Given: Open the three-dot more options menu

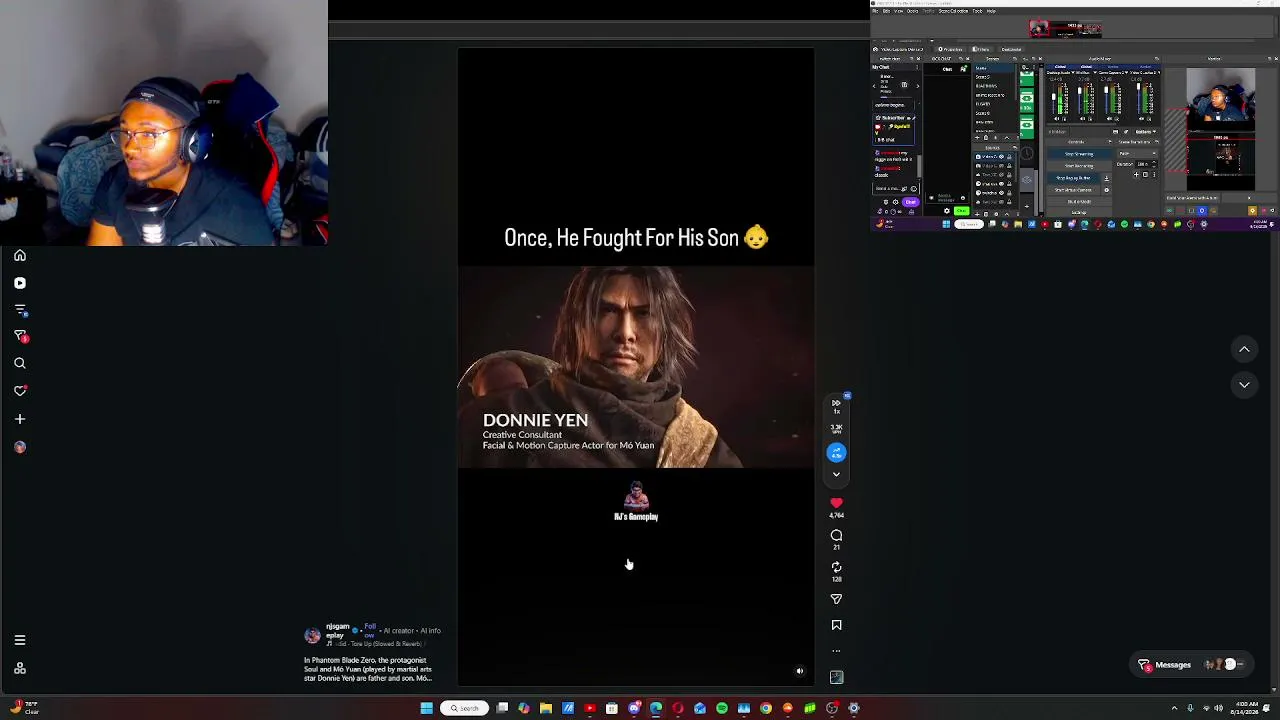Looking at the screenshot, I should [x=836, y=651].
